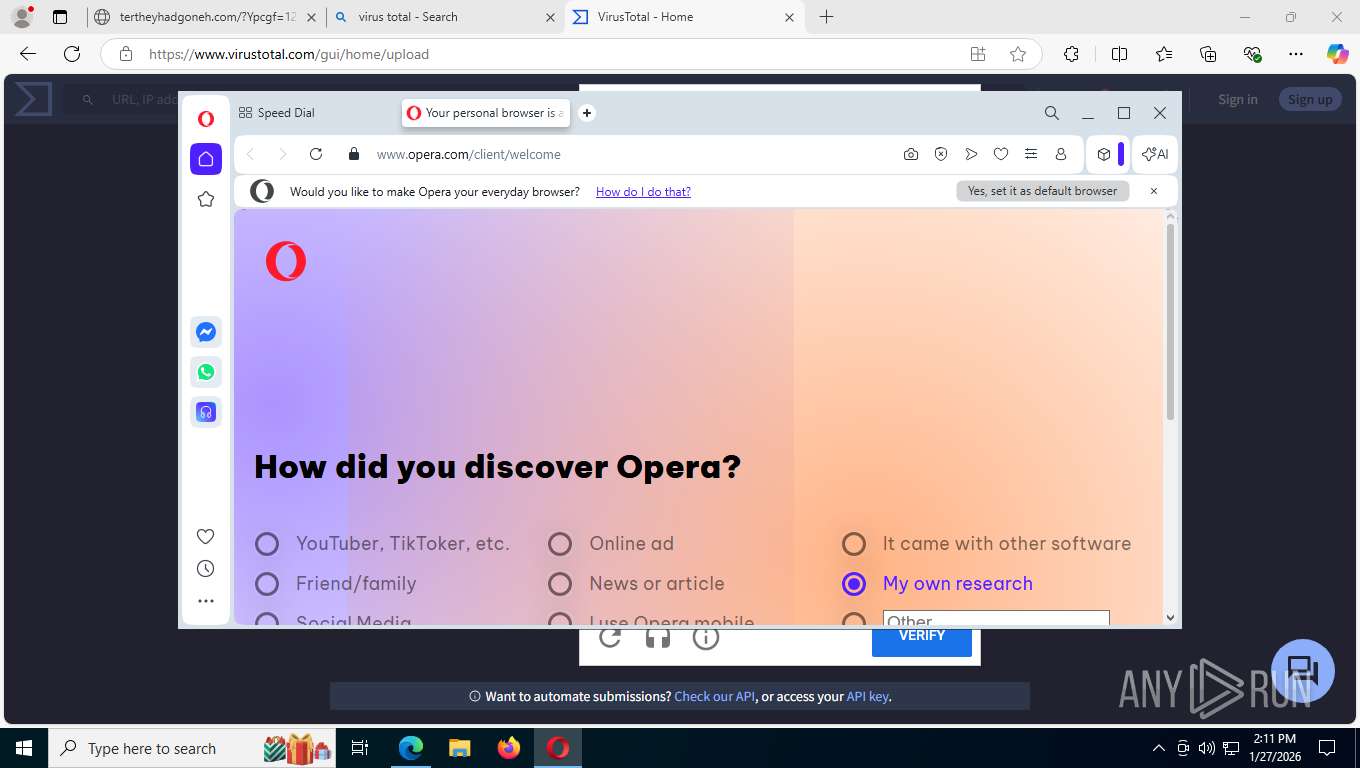Favorite this page with Edge star icon

[x=1018, y=54]
